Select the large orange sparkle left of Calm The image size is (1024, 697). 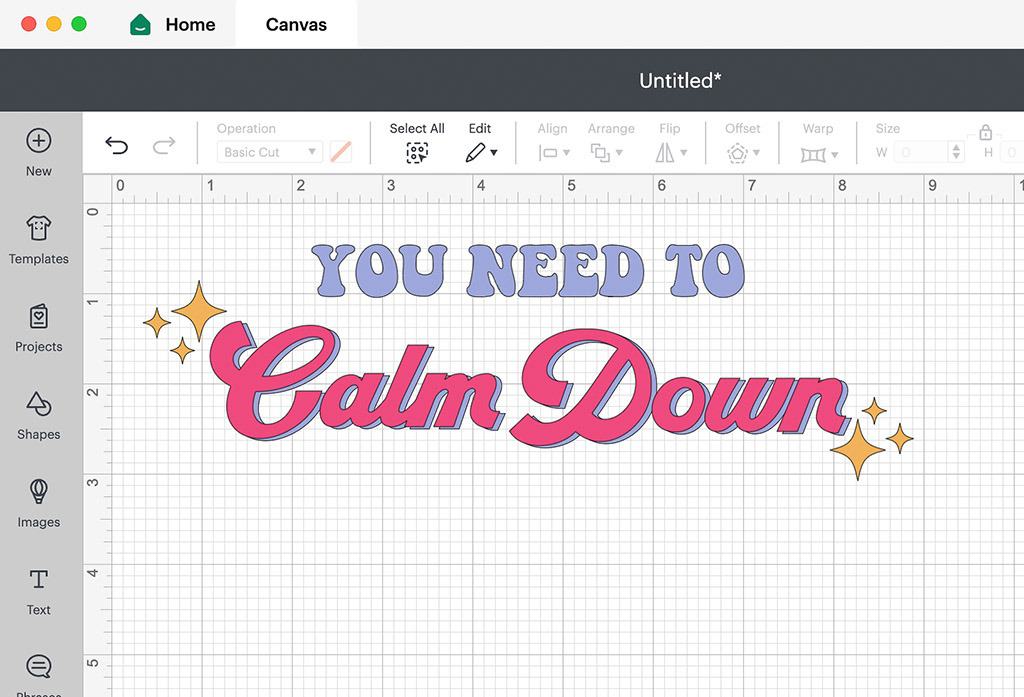199,312
